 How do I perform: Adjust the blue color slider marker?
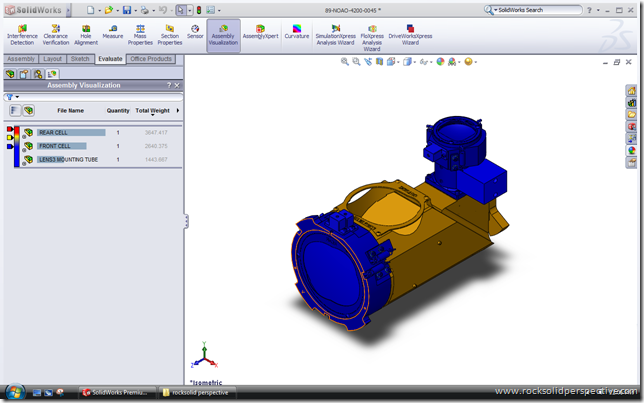click(x=10, y=146)
